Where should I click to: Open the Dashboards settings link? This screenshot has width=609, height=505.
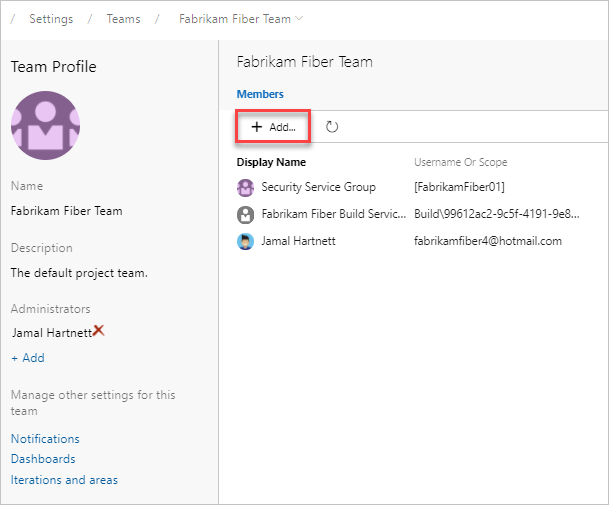(x=43, y=459)
